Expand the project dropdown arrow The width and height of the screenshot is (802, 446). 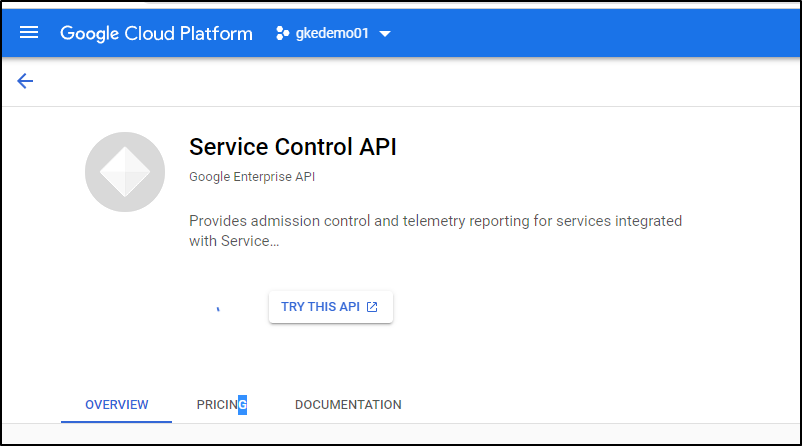tap(385, 34)
